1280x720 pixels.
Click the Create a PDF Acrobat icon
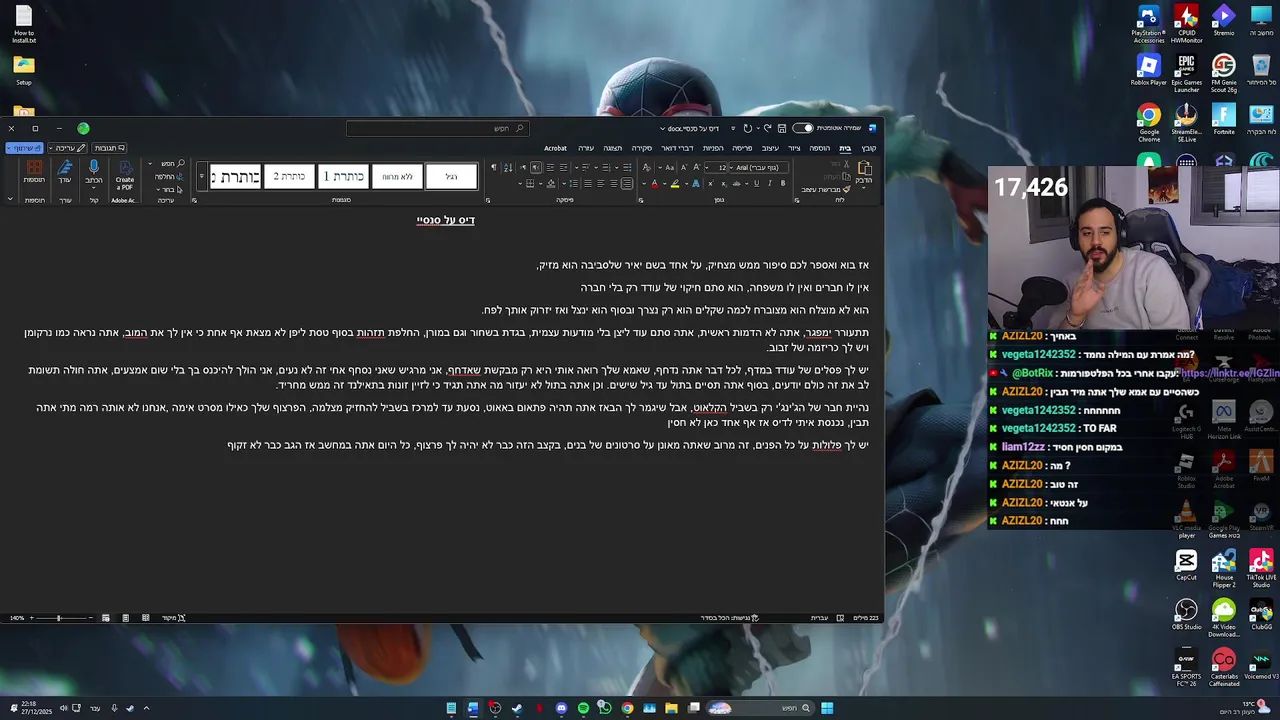125,175
